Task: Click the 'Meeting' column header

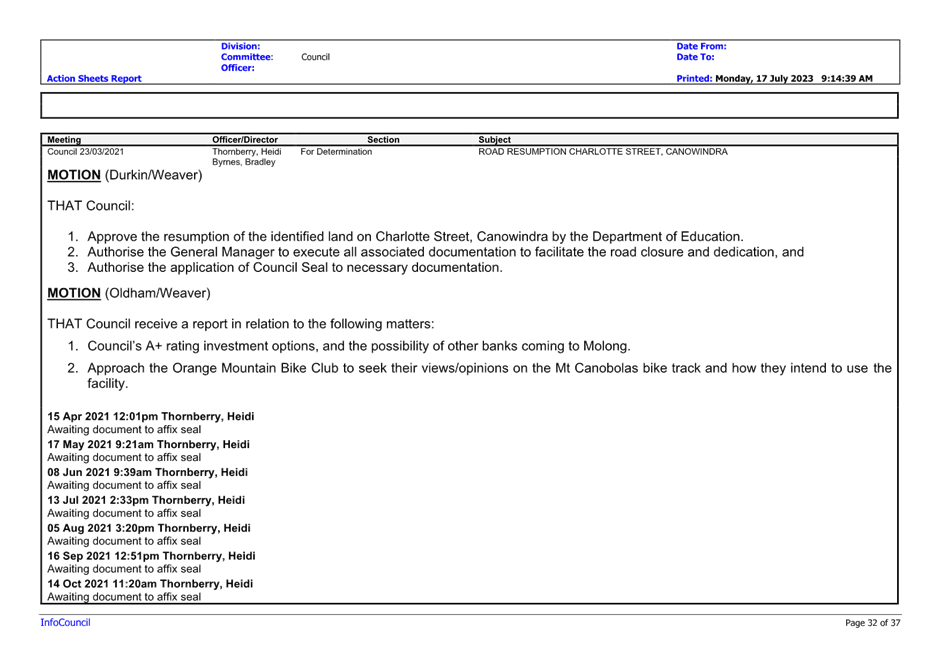Action: tap(64, 140)
